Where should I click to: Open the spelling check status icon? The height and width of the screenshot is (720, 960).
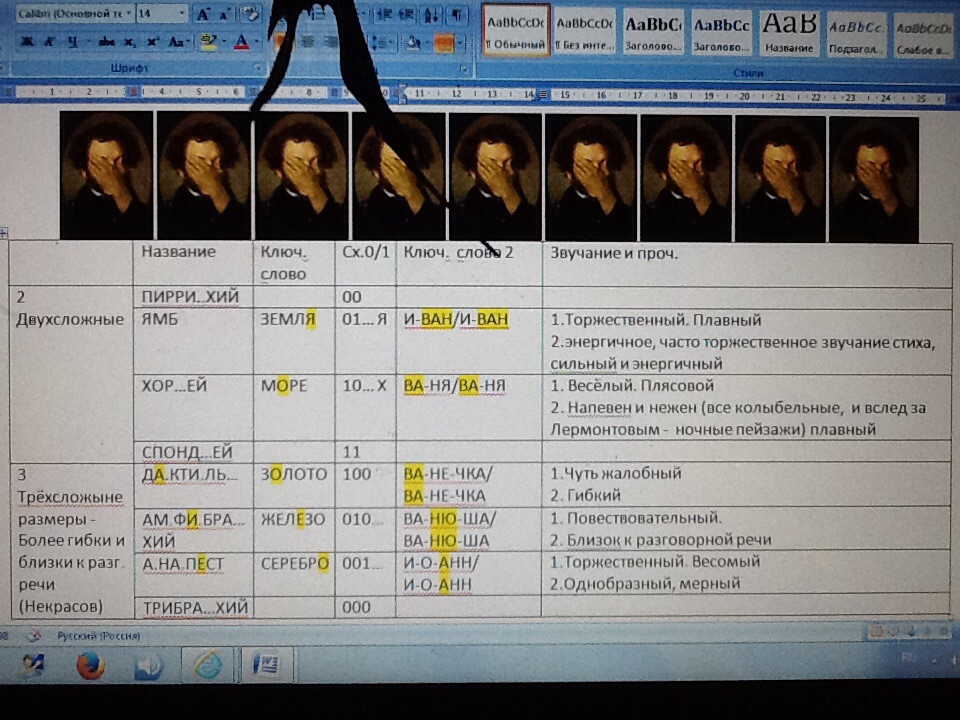click(34, 636)
